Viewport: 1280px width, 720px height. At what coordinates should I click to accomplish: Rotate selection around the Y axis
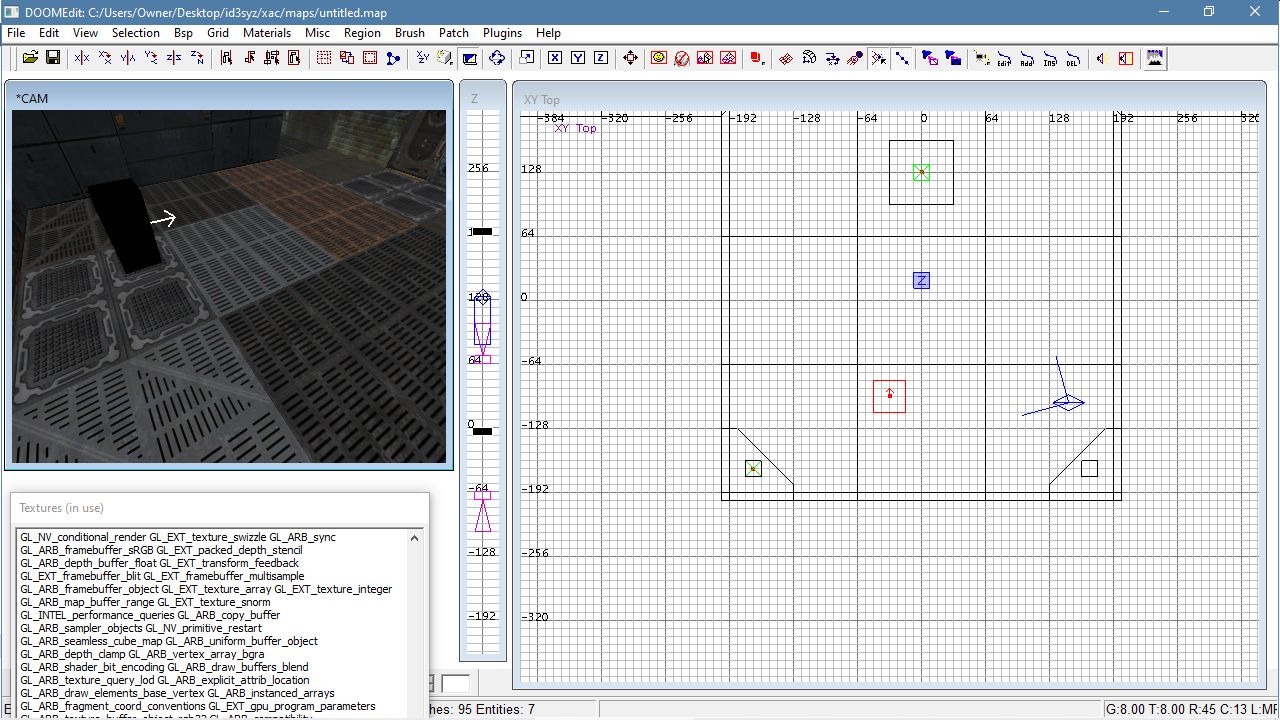point(151,58)
